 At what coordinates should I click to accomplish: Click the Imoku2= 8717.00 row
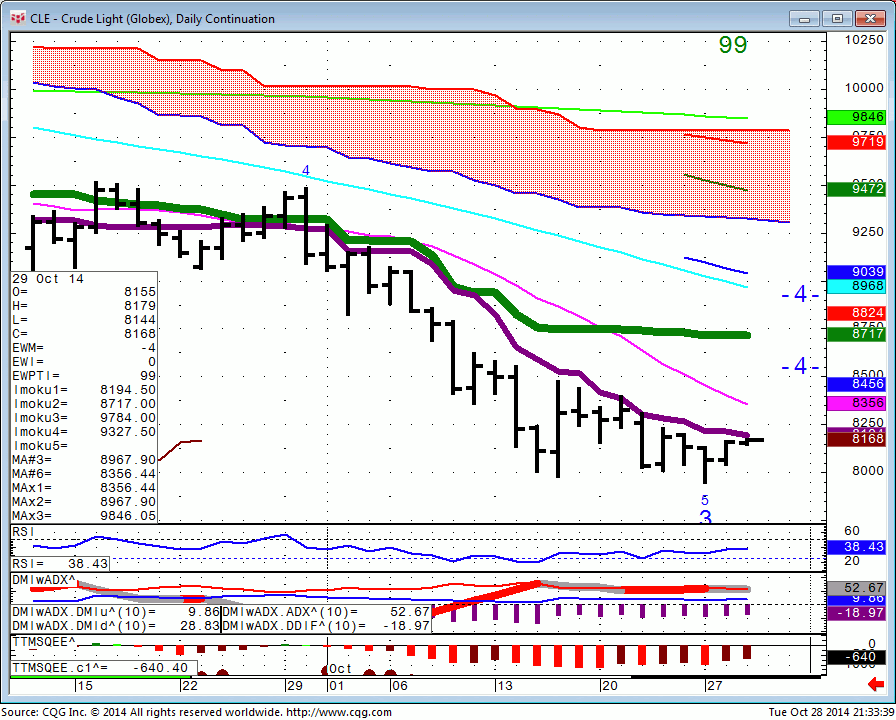[84, 404]
